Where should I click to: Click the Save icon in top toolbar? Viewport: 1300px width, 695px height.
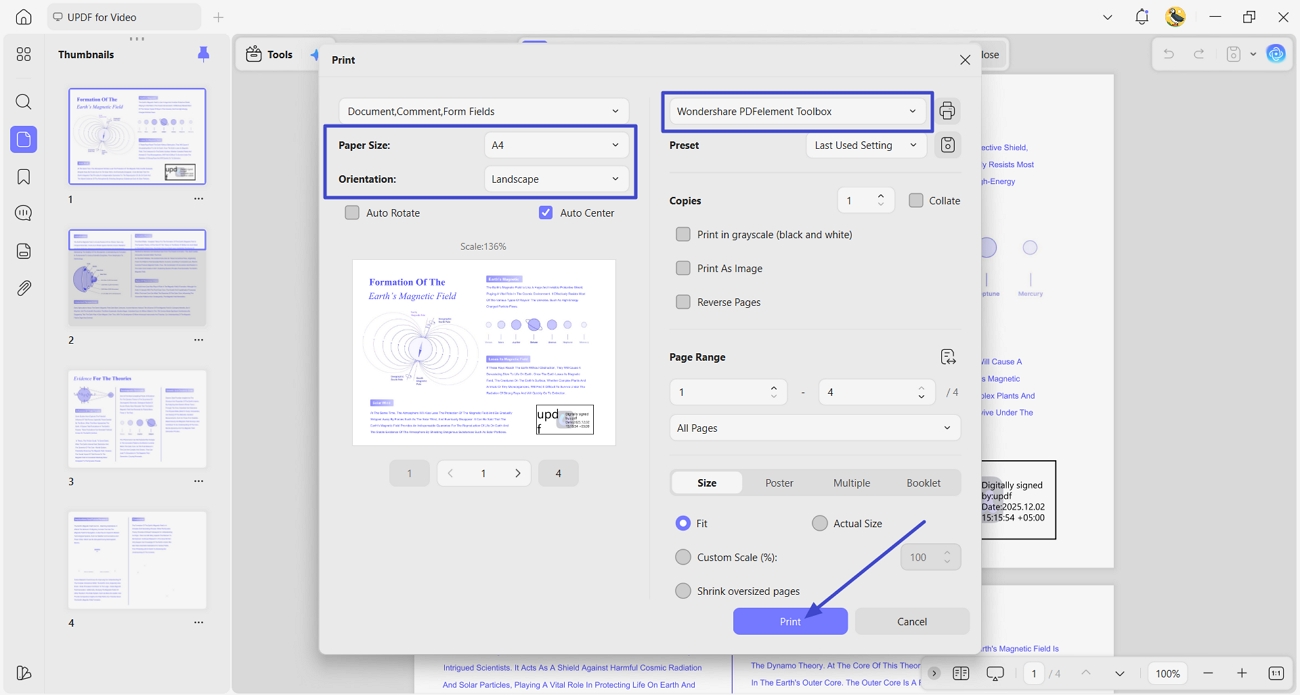click(x=1233, y=54)
